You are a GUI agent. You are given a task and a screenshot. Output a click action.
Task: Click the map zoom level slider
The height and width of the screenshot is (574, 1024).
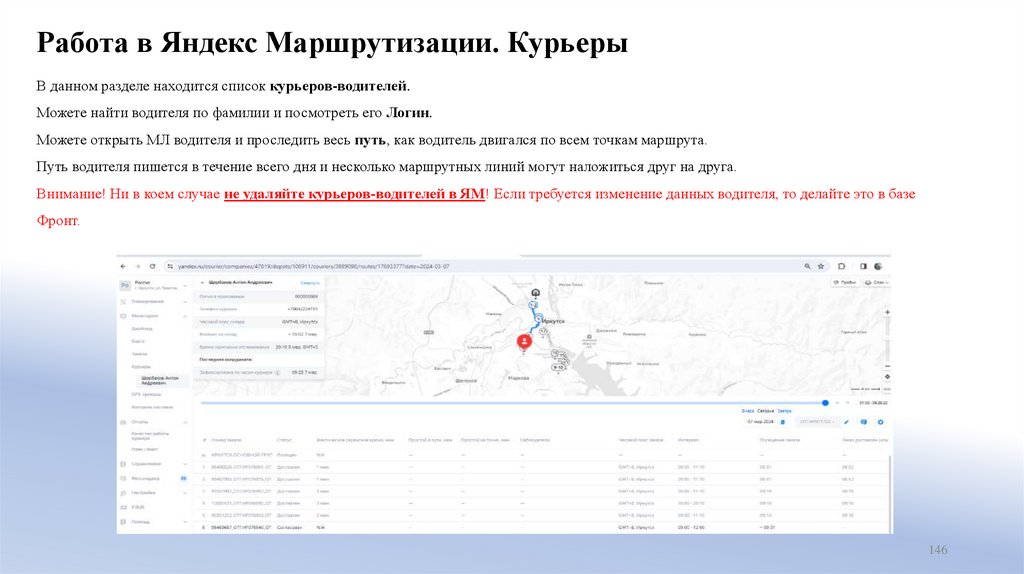tap(888, 339)
